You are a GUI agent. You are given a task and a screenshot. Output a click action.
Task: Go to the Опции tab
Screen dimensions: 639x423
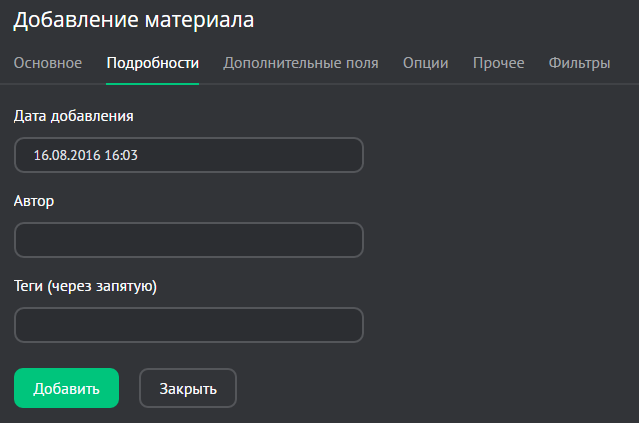point(425,63)
